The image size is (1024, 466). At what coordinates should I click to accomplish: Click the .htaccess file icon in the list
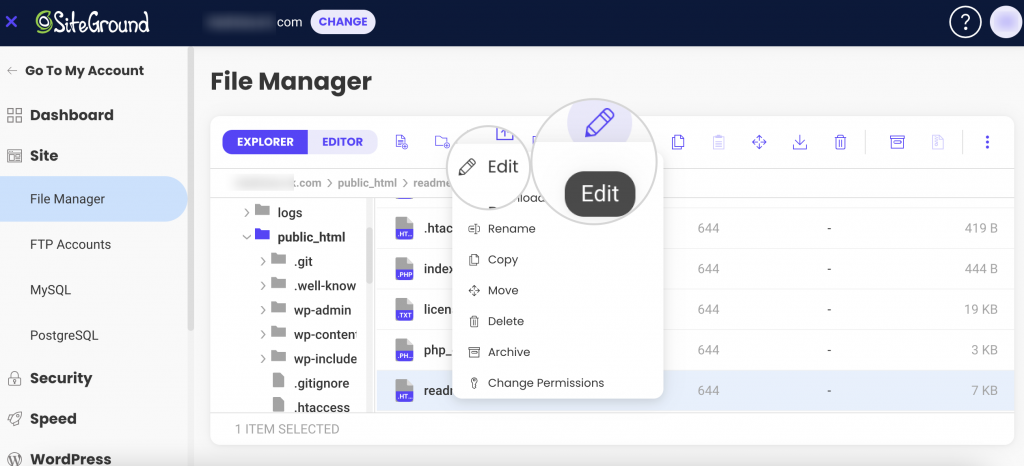coord(405,228)
